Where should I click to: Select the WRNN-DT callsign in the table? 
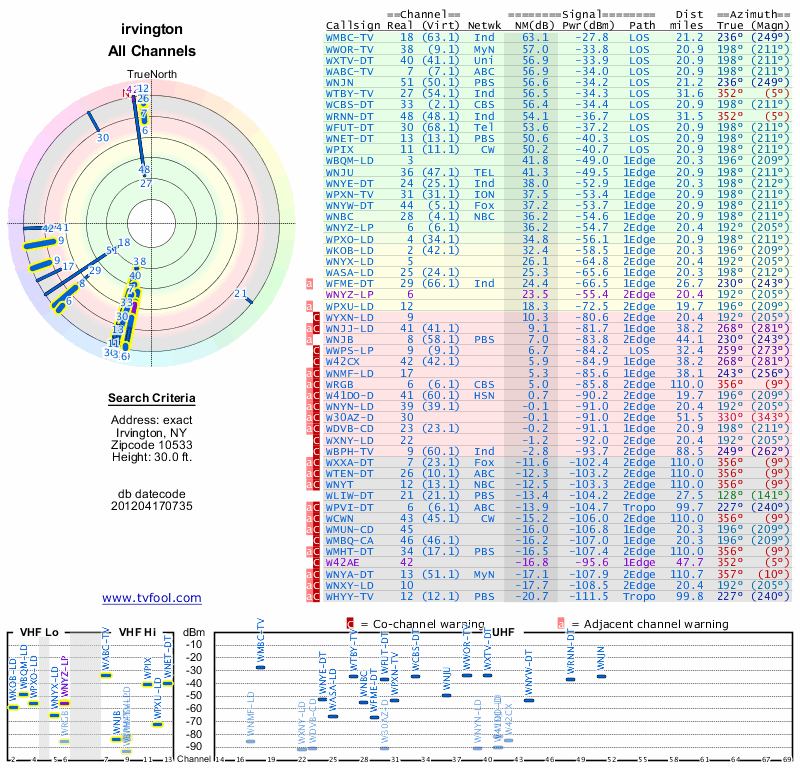click(x=349, y=116)
